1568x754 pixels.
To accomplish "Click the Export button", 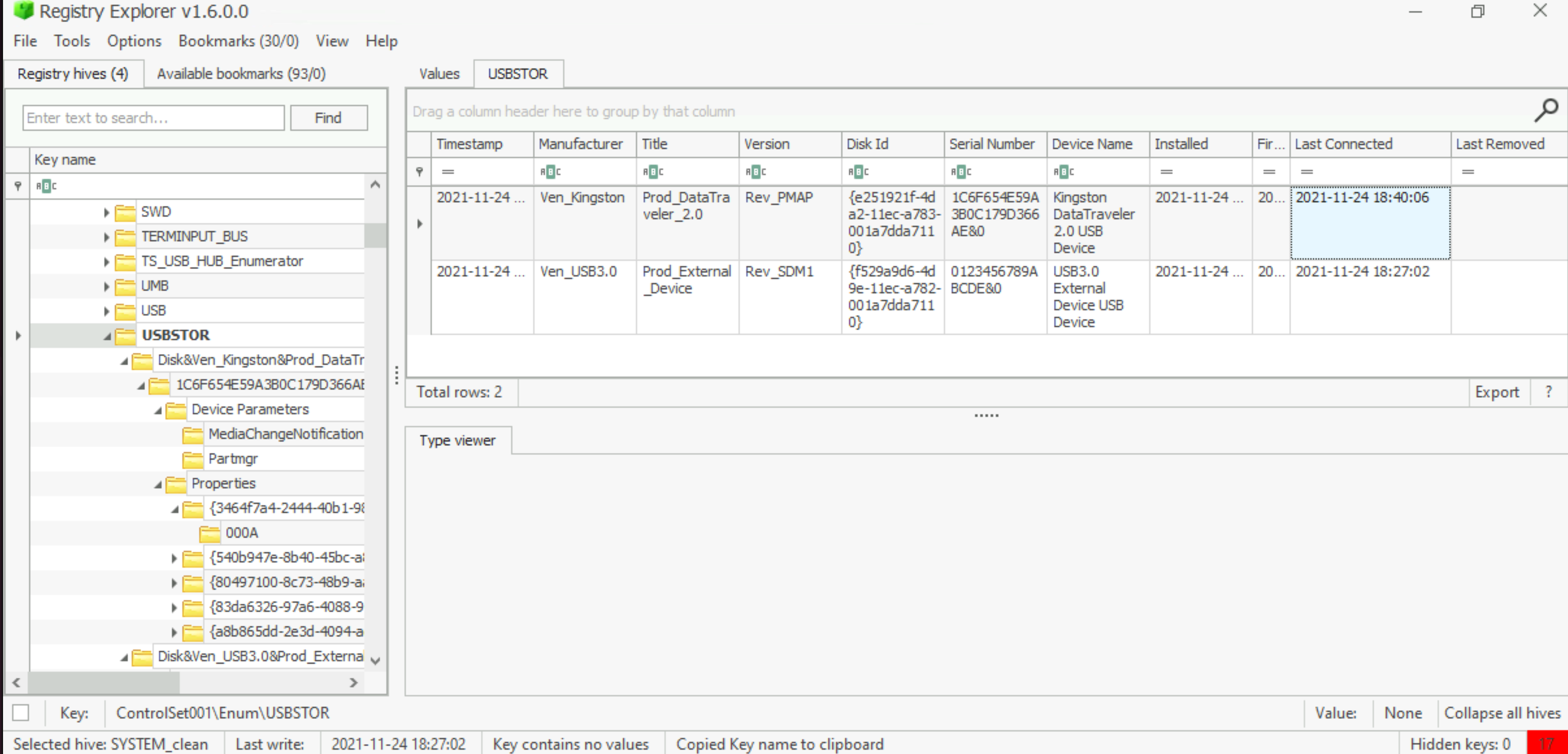I will click(x=1497, y=392).
